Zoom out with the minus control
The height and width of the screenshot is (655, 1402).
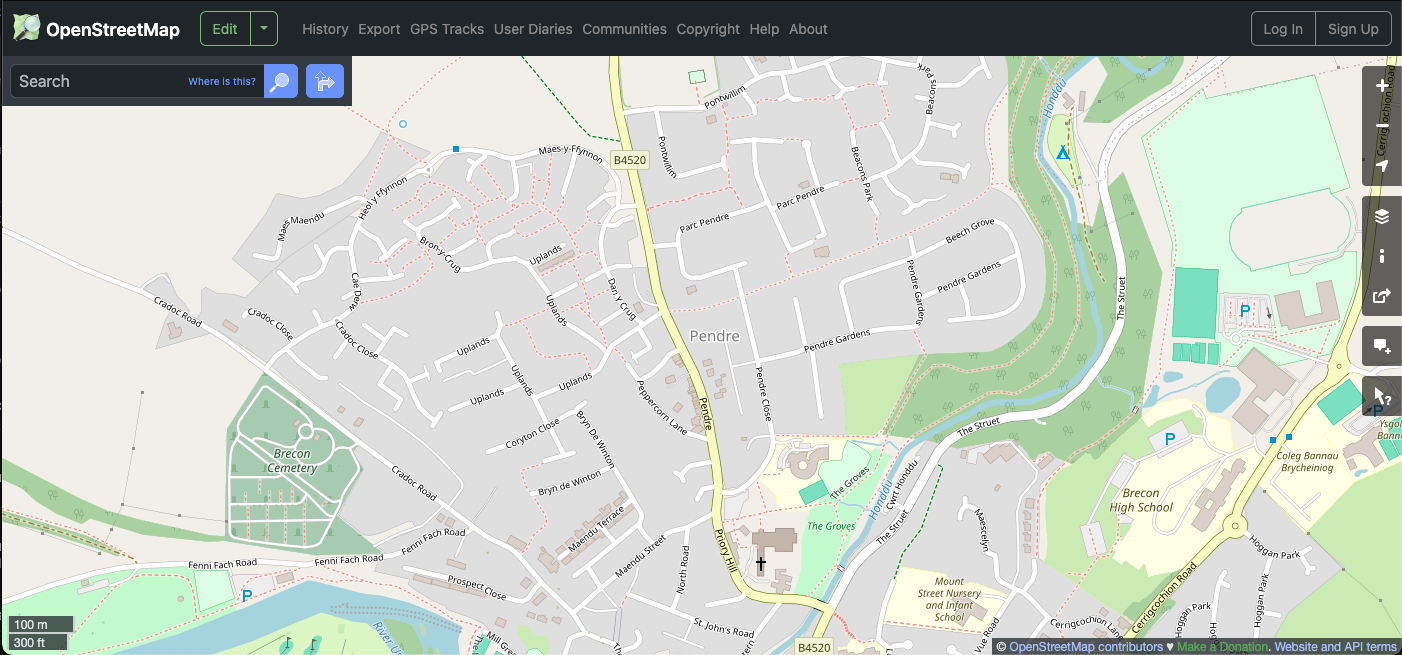click(x=1382, y=126)
